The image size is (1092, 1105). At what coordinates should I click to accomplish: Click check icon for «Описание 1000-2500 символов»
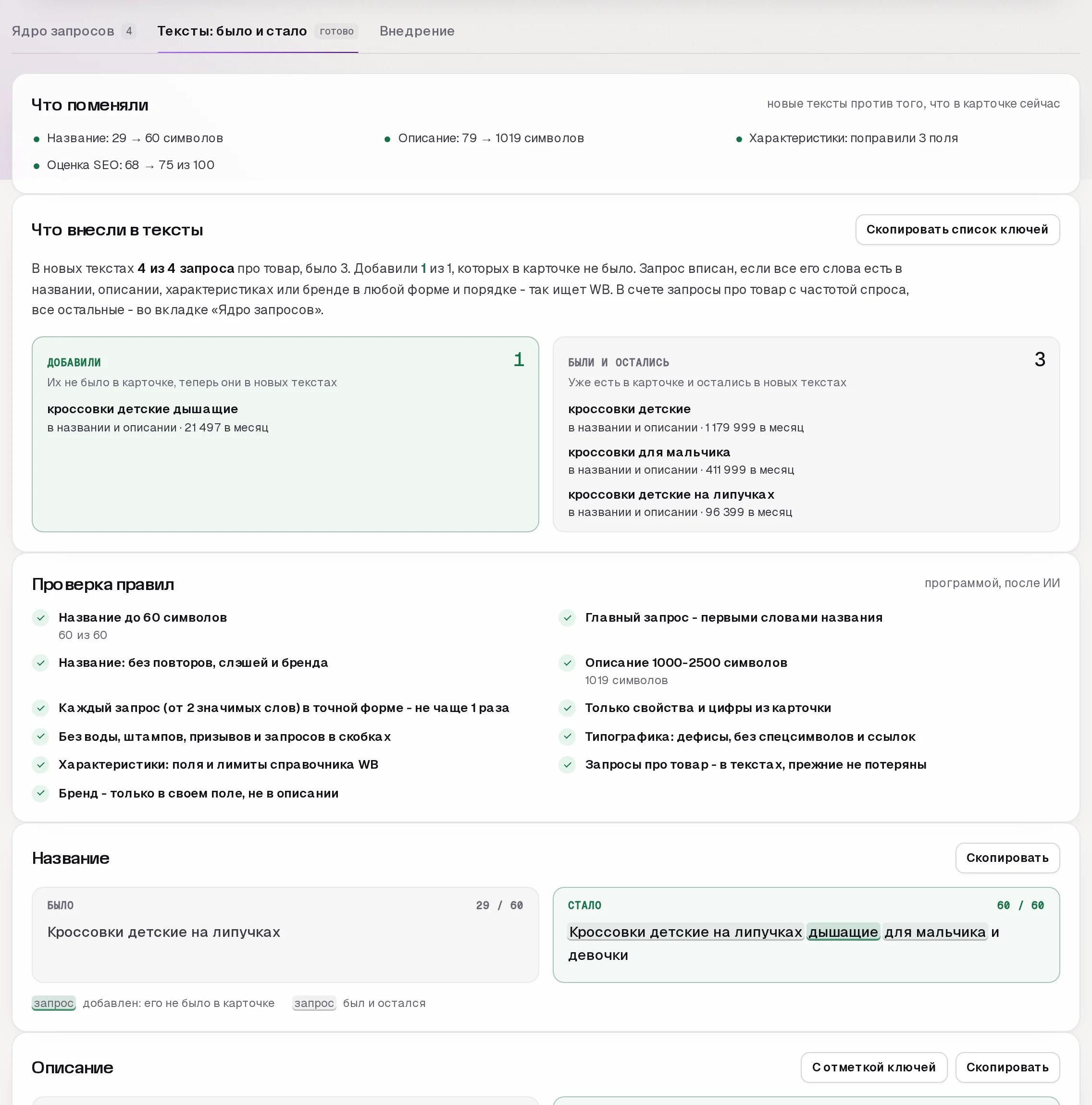[x=567, y=663]
